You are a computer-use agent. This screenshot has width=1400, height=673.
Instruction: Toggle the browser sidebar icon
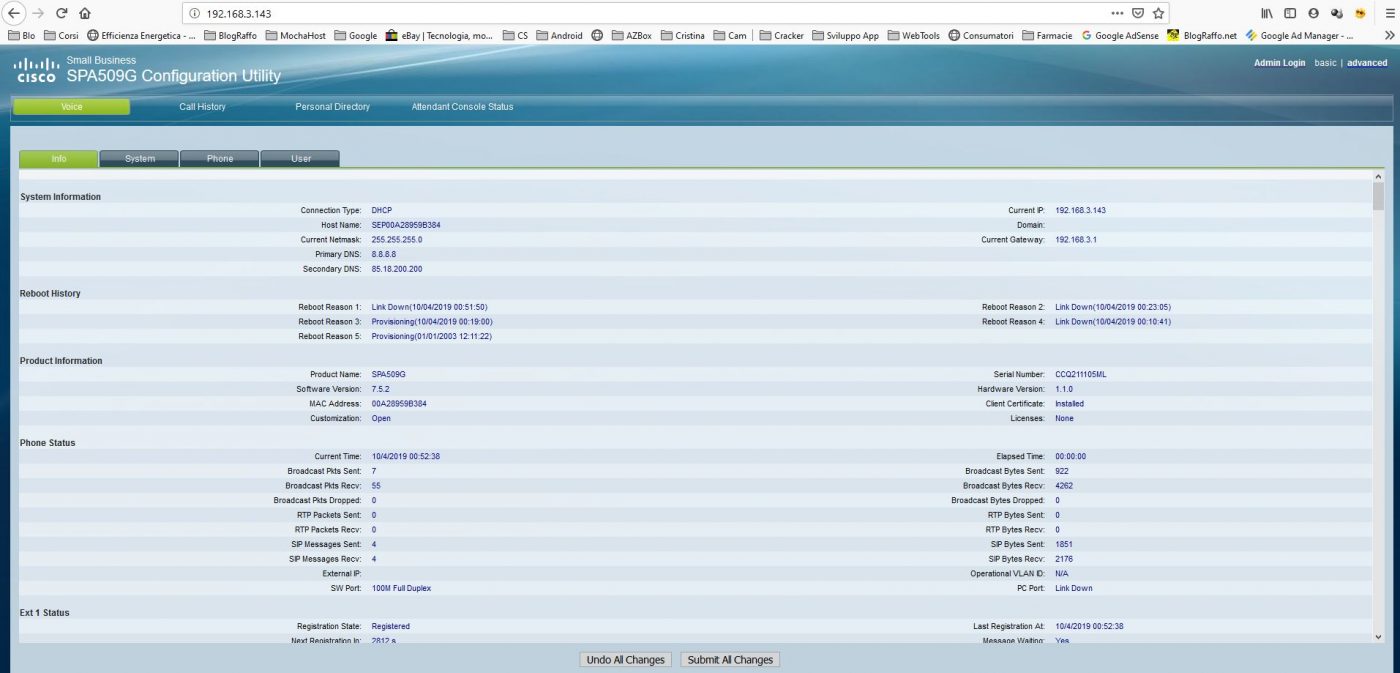coord(1290,14)
